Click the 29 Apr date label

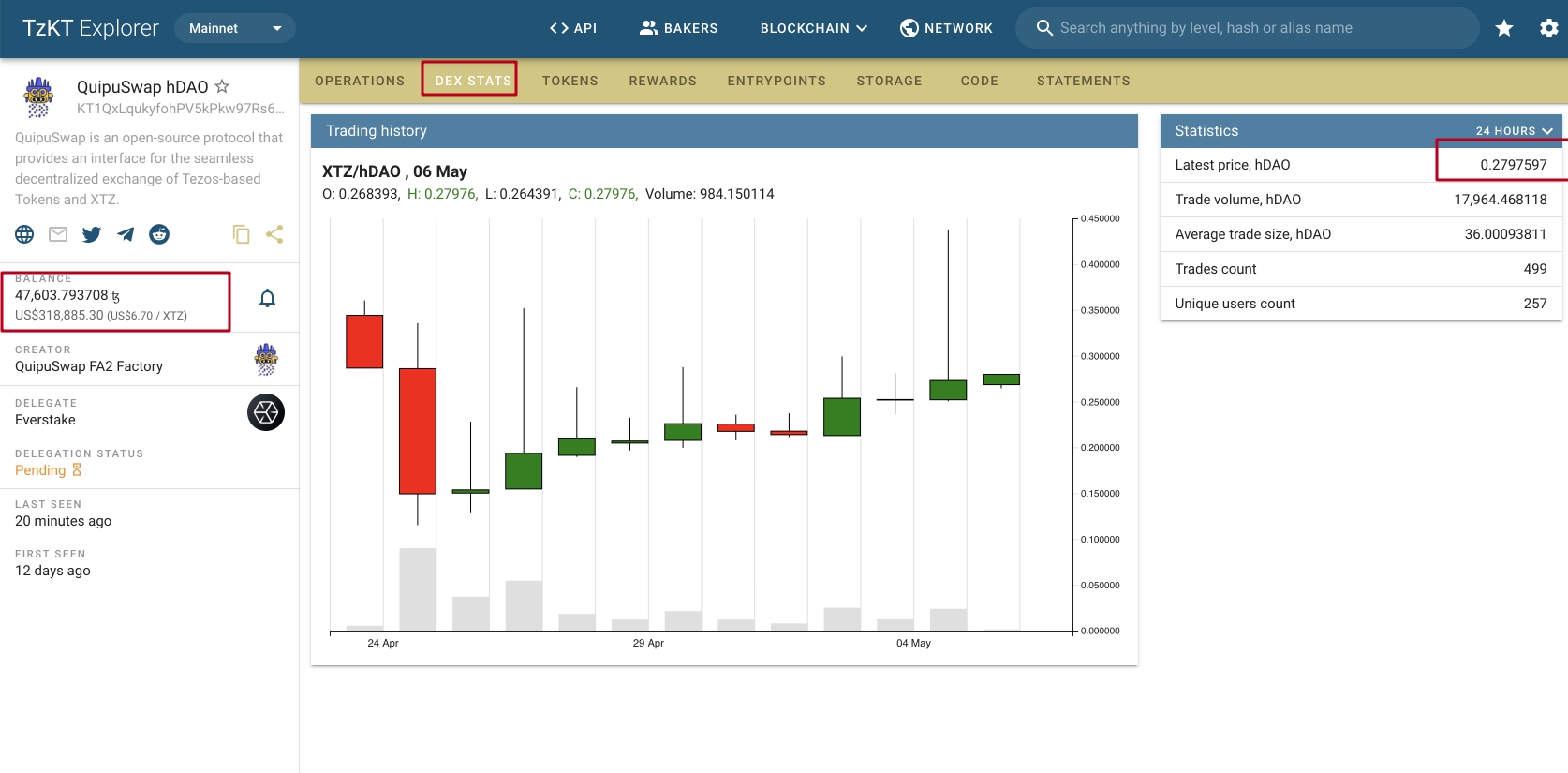pos(648,643)
